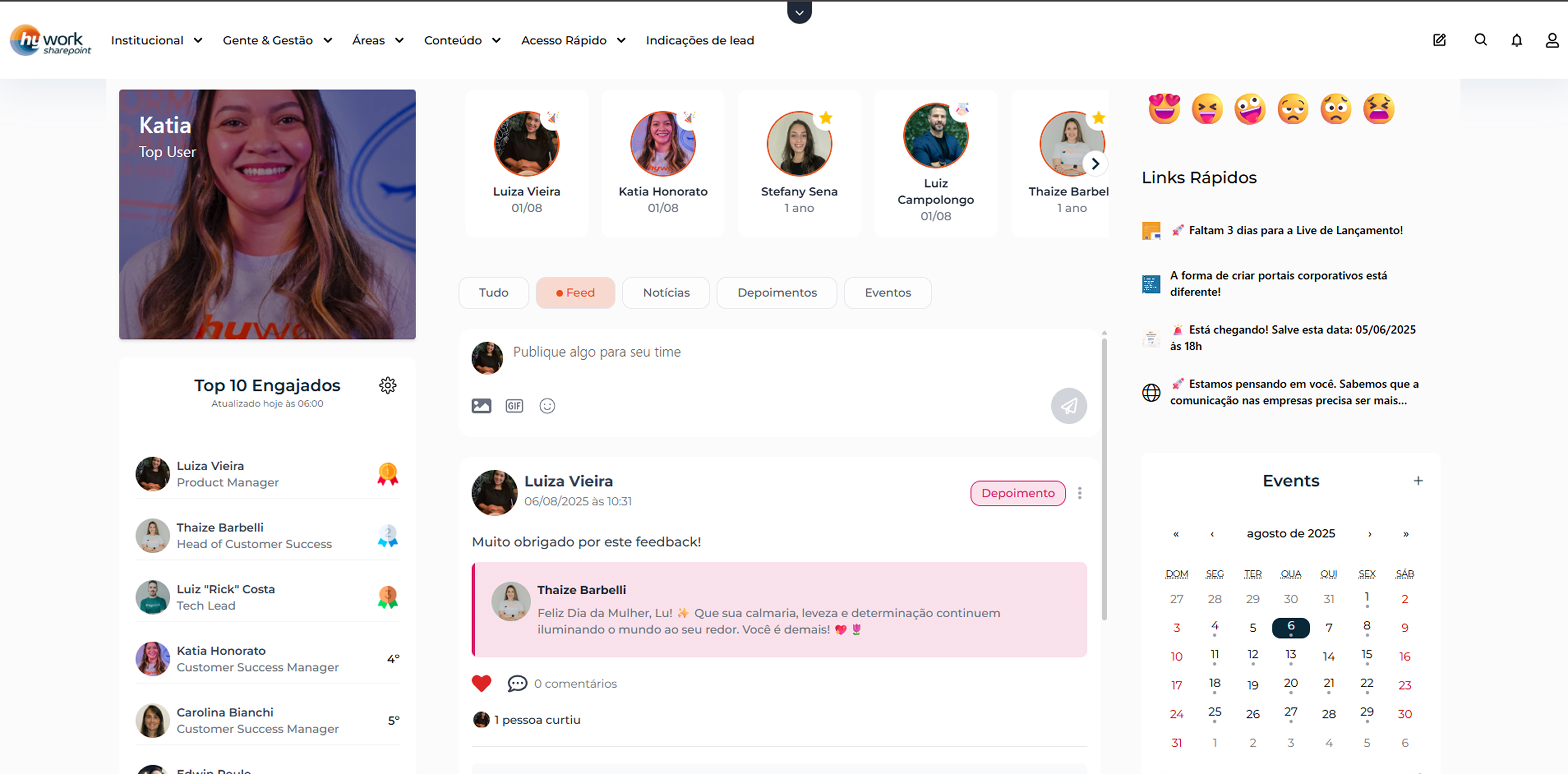Select the worried face mood emoji
Screen dimensions: 1568x774
click(1336, 109)
